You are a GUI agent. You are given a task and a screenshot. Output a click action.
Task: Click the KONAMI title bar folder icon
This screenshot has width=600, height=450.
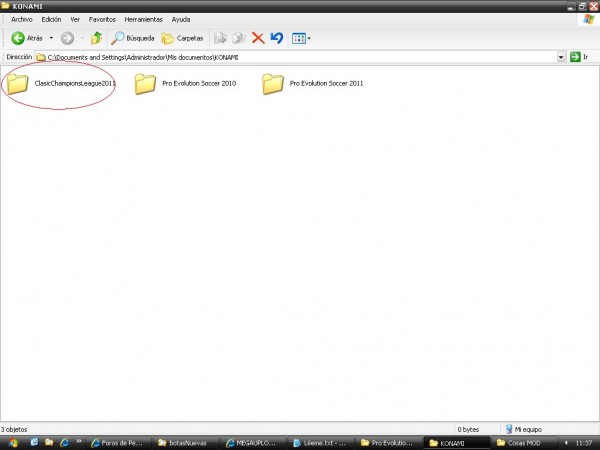coord(5,6)
